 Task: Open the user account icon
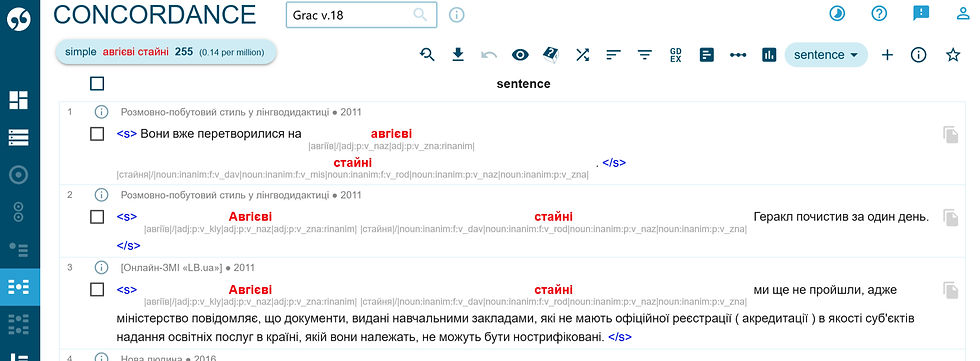[x=963, y=13]
